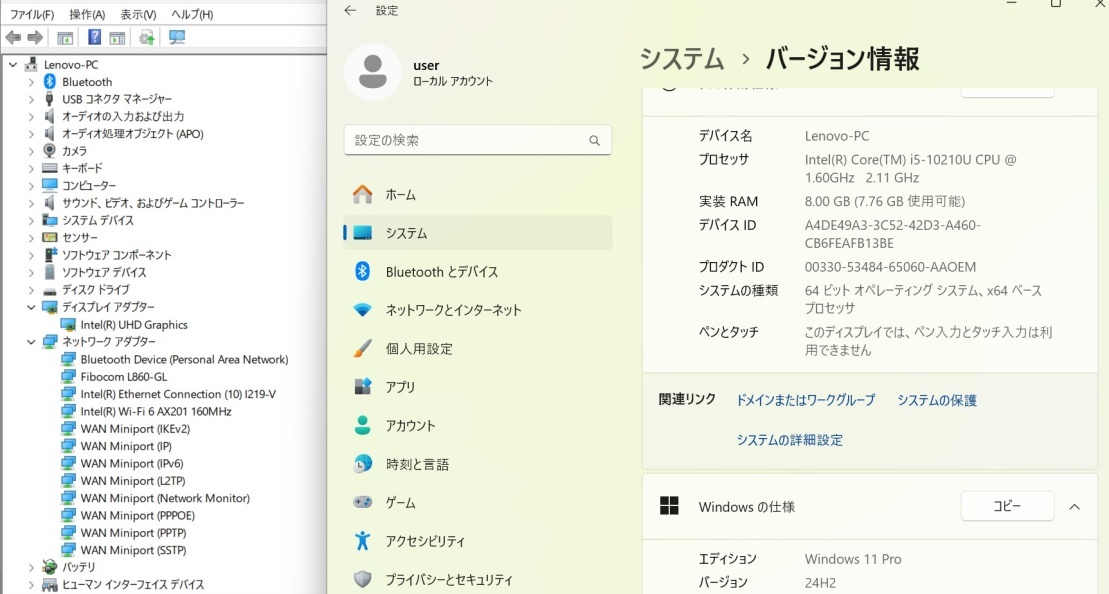The width and height of the screenshot is (1109, 594).
Task: Click the user account avatar icon
Action: click(x=372, y=72)
